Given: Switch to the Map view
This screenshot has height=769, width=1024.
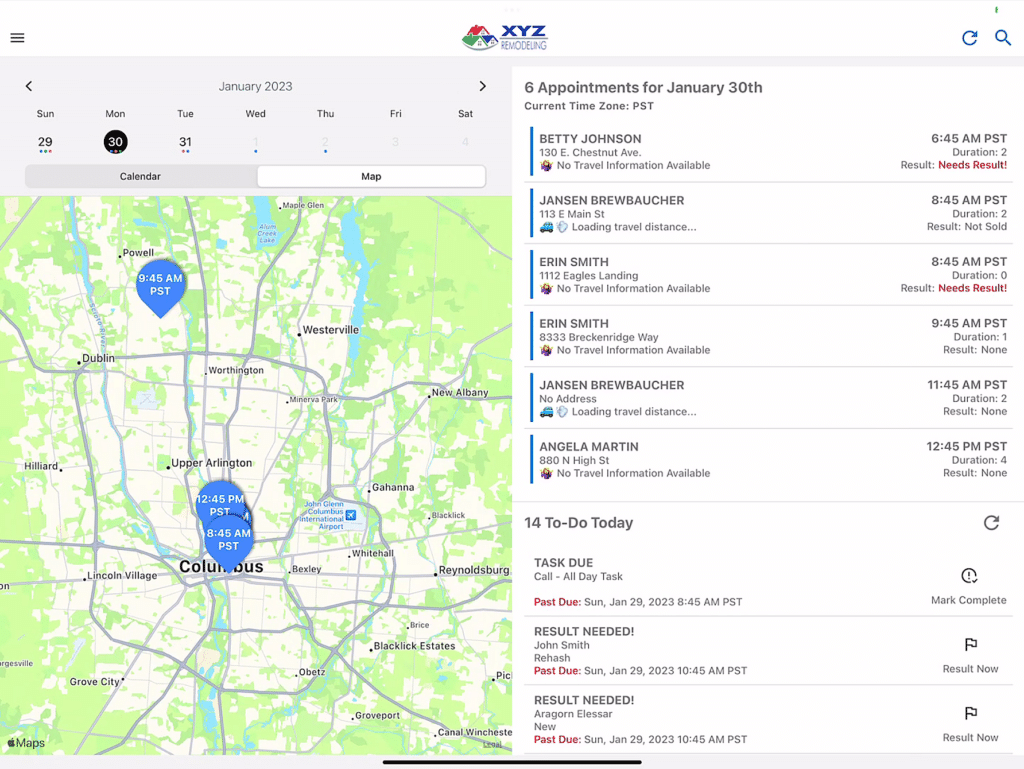Looking at the screenshot, I should click(371, 176).
